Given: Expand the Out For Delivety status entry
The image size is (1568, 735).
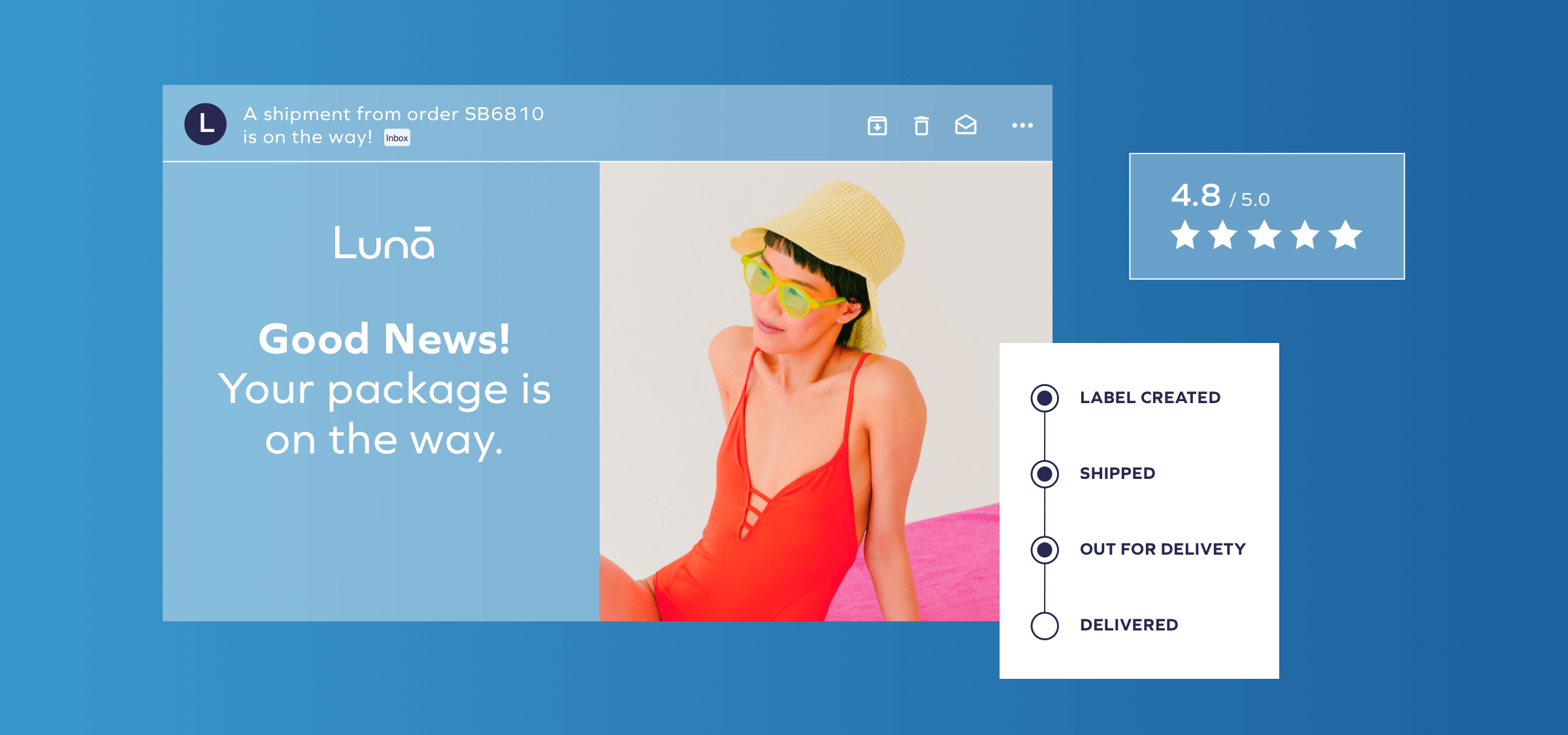Looking at the screenshot, I should (1162, 549).
